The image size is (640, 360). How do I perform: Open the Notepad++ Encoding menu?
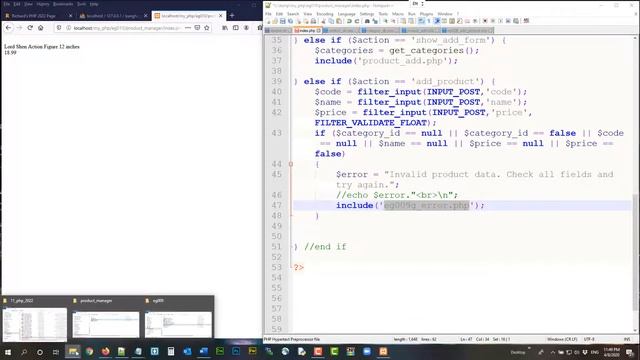point(325,14)
